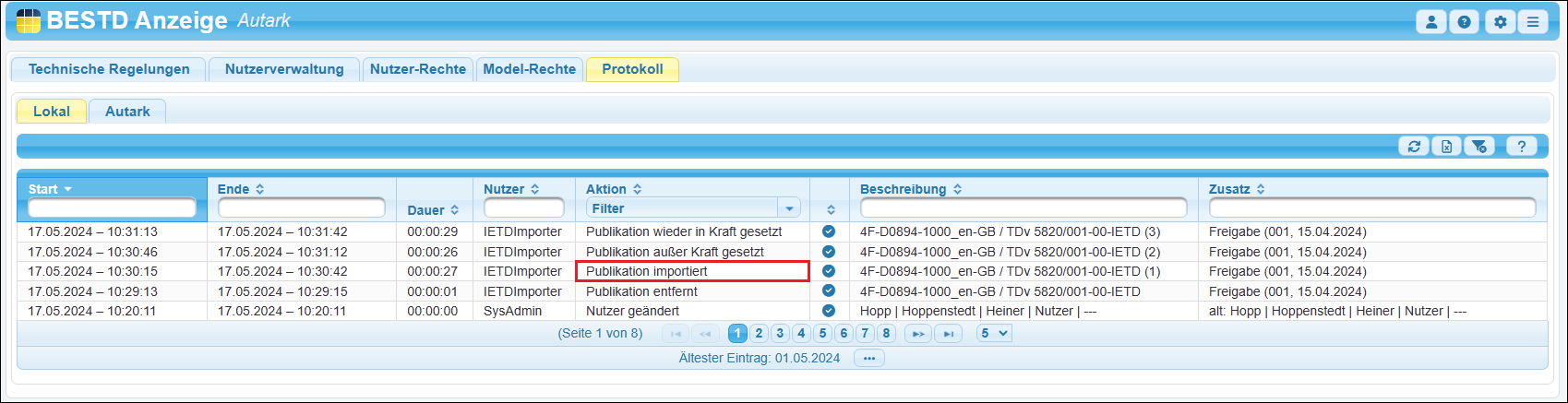
Task: Refresh the protocol table with reload icon
Action: coord(1414,146)
